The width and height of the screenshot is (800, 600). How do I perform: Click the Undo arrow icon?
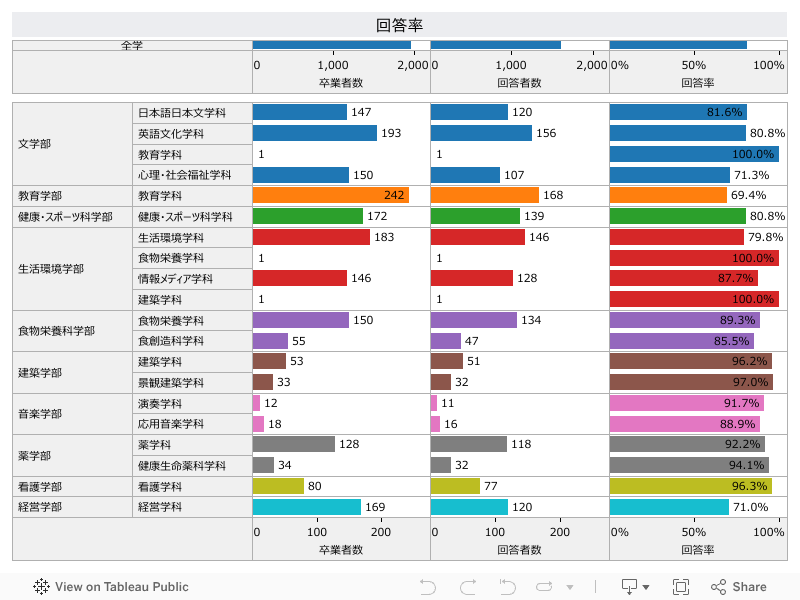[x=428, y=587]
